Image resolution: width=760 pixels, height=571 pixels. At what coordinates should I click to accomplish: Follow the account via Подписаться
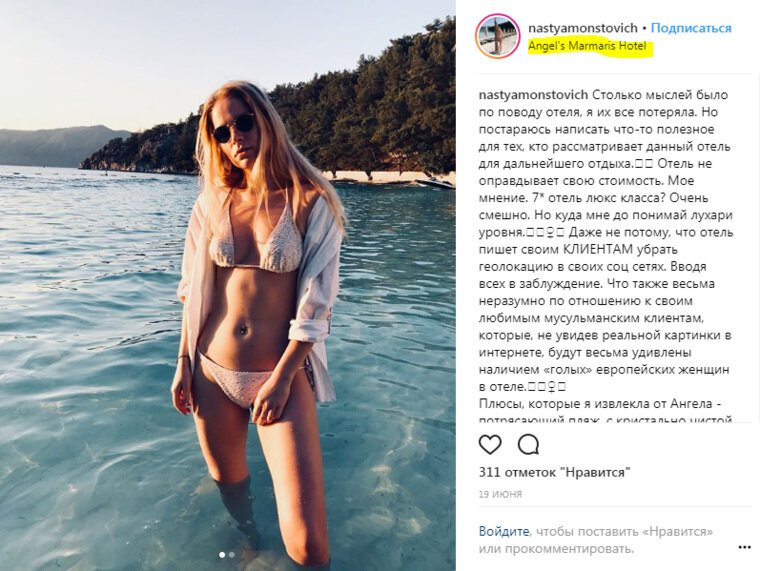click(x=691, y=28)
